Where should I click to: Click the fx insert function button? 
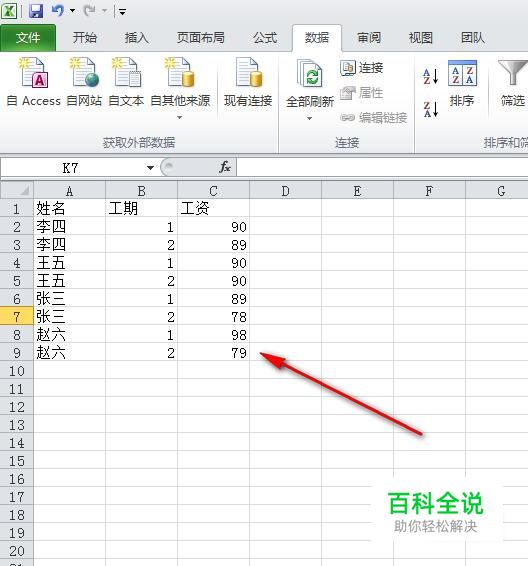[x=225, y=167]
